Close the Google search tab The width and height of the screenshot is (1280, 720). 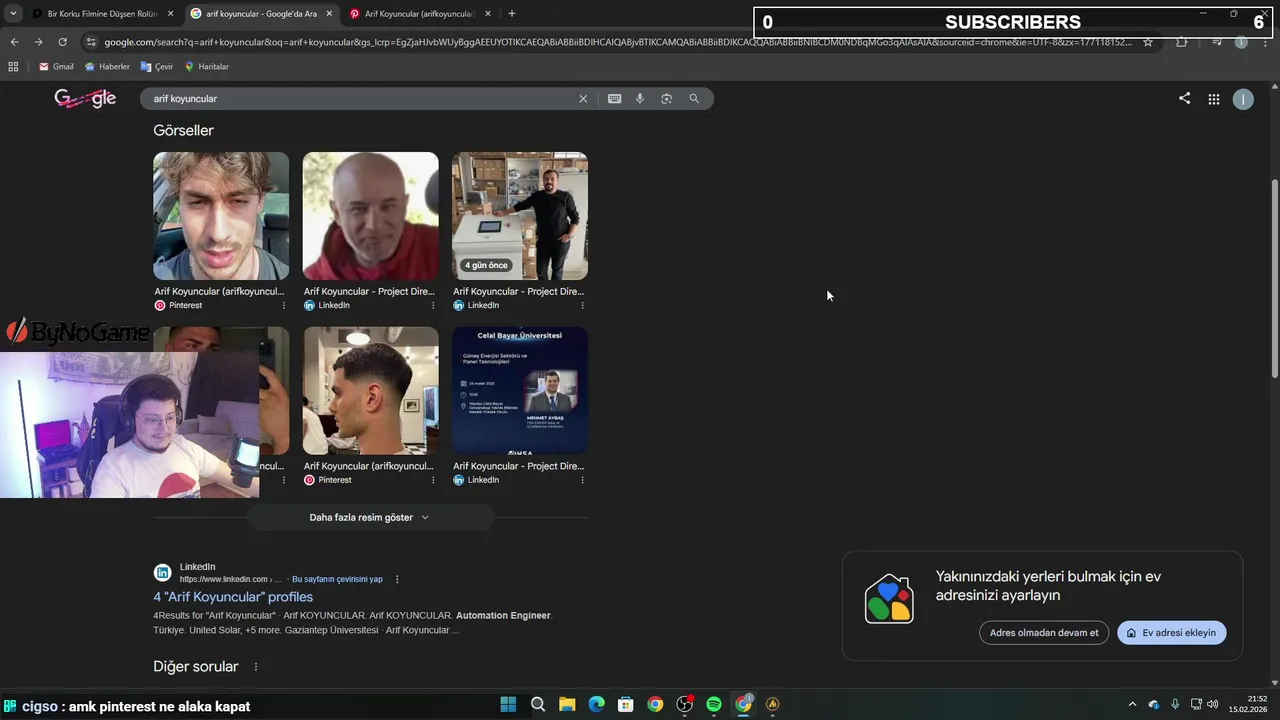point(329,14)
